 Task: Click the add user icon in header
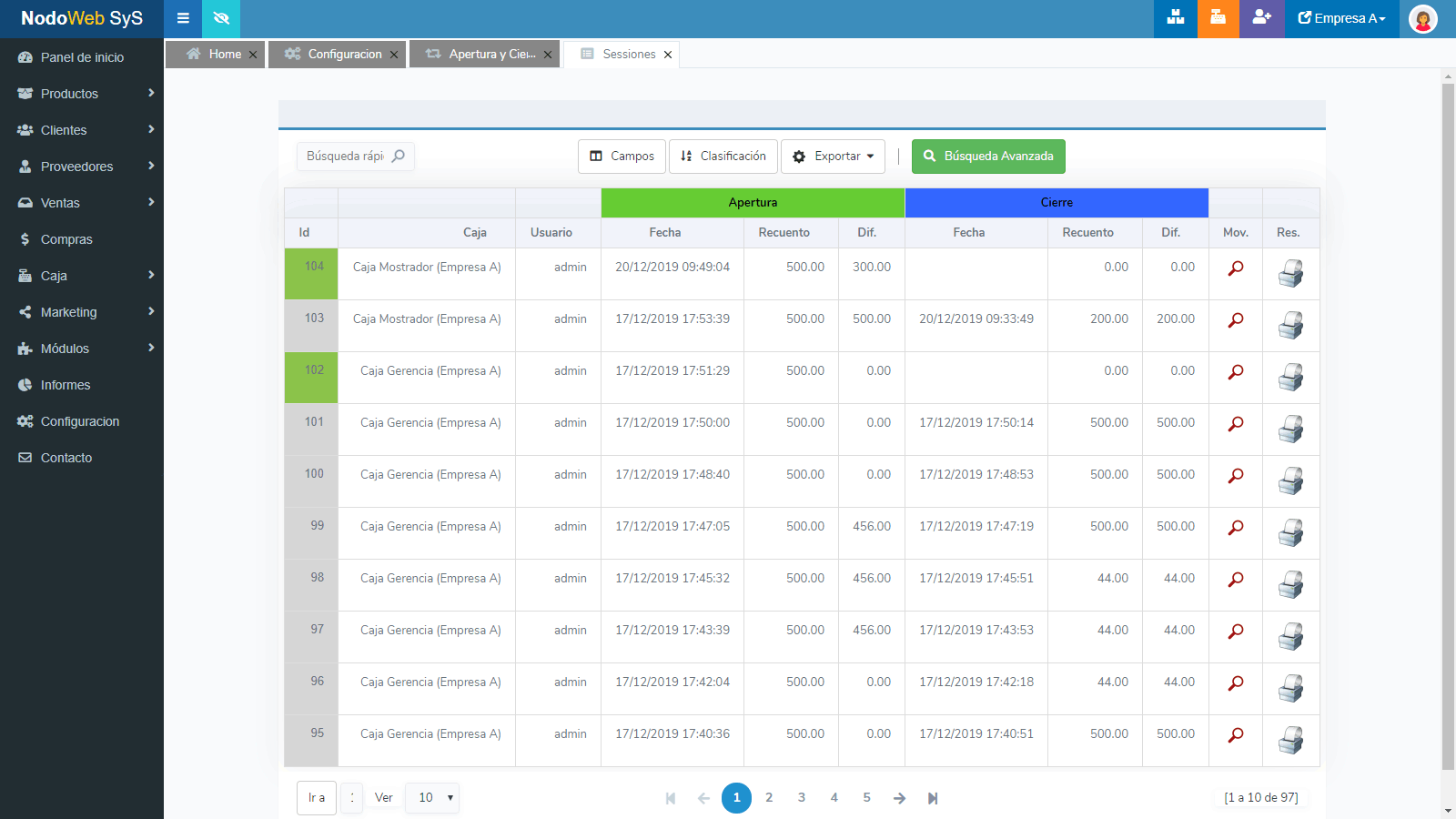click(1261, 18)
